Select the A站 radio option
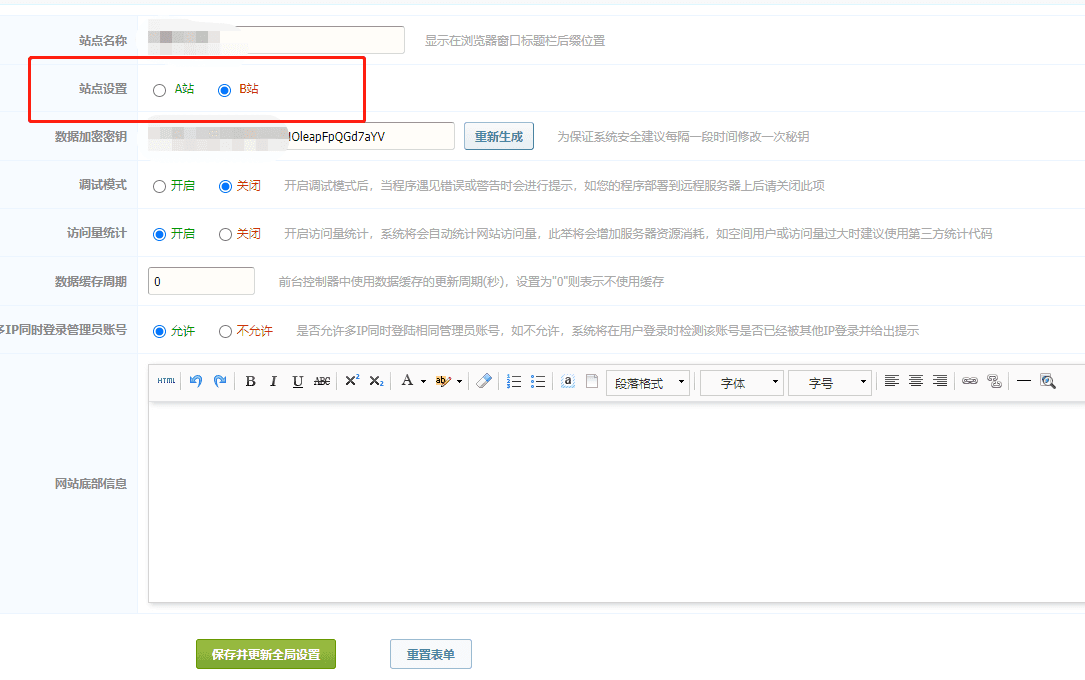The width and height of the screenshot is (1085, 680). pos(160,90)
